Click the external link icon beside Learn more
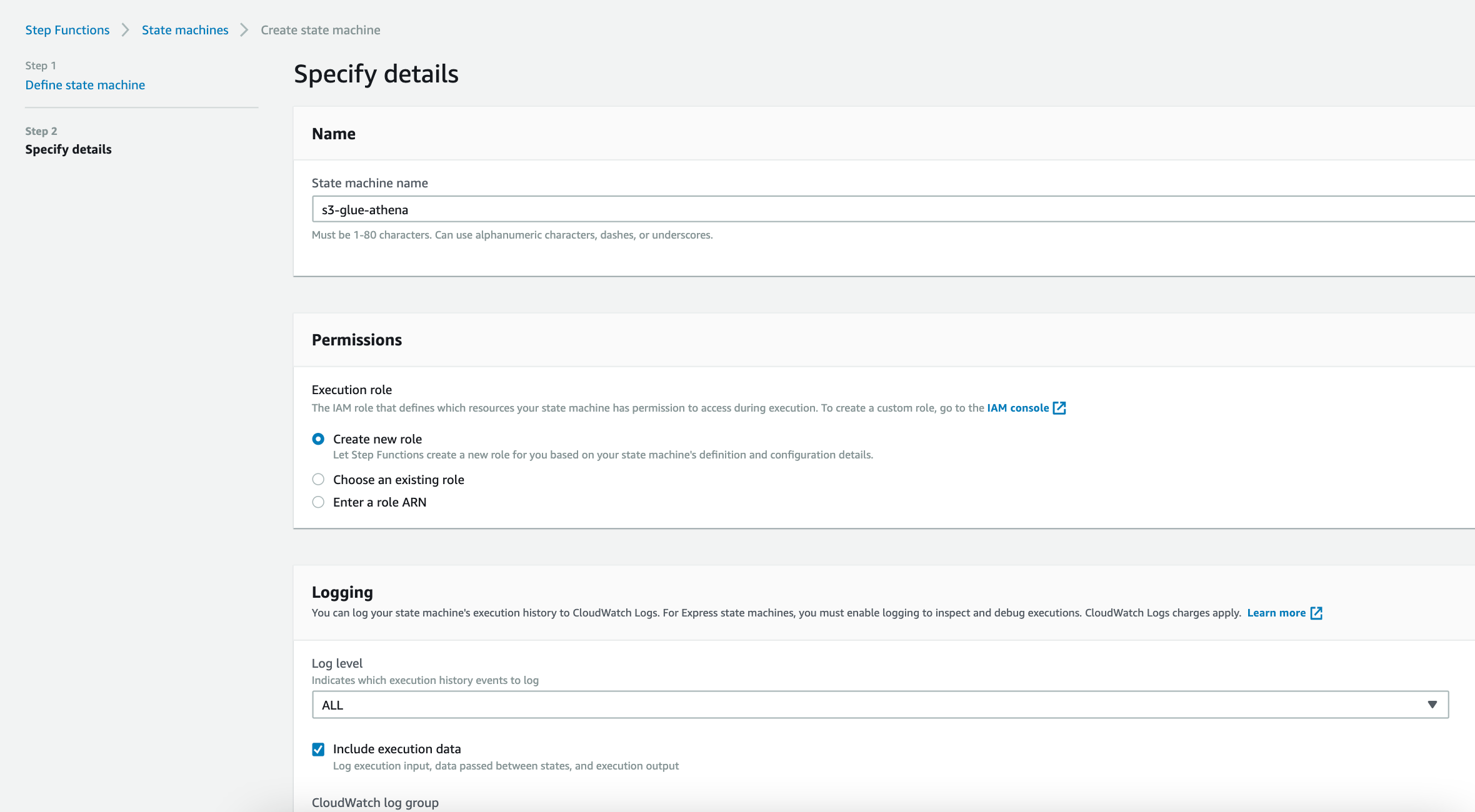The height and width of the screenshot is (812, 1475). pos(1316,613)
